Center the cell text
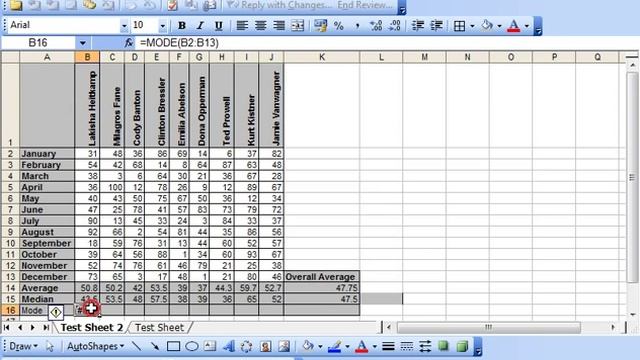Screen dimensions: 640x360 click(260, 26)
